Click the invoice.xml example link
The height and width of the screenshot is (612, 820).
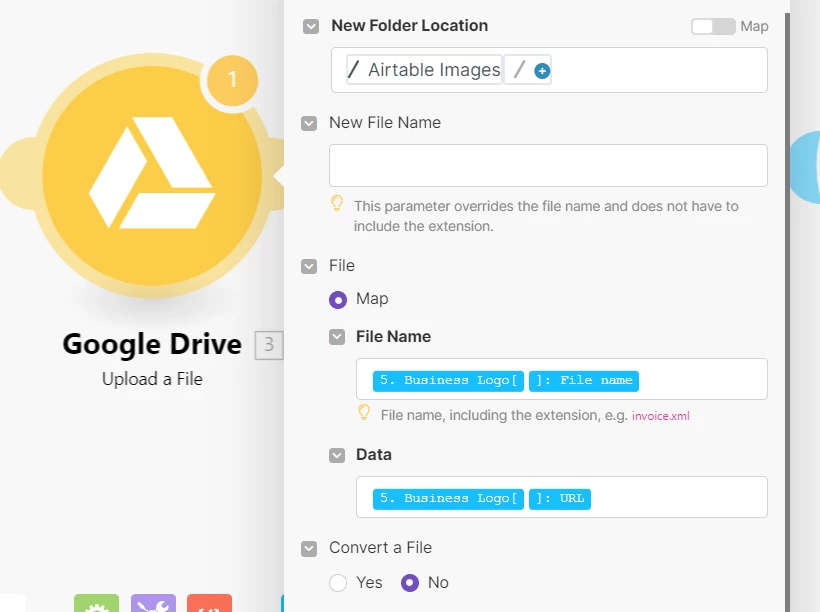coord(660,416)
